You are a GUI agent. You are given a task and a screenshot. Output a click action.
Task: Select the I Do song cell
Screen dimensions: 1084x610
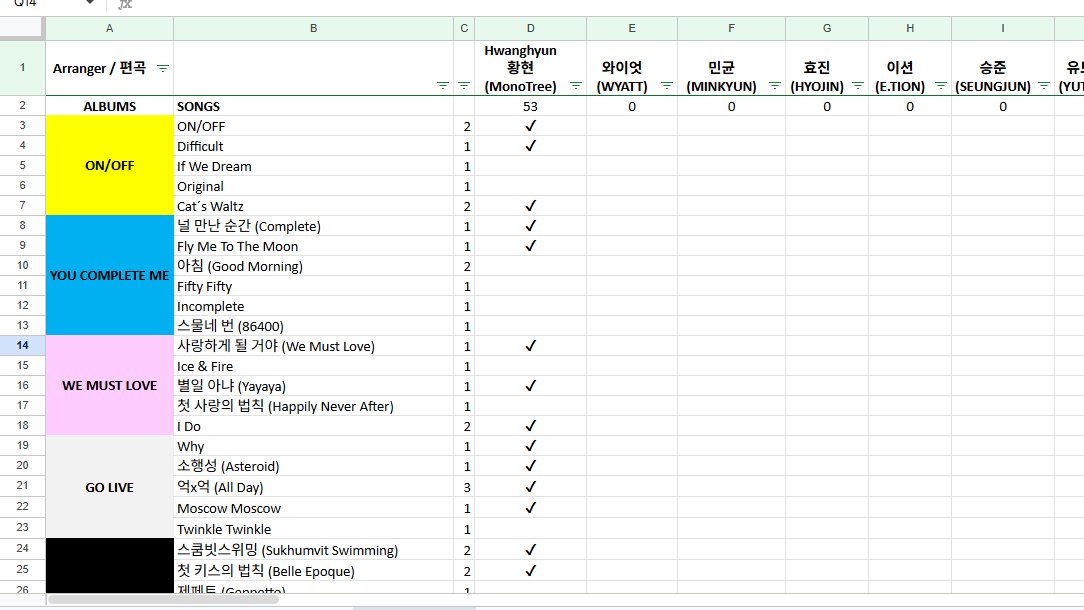coord(313,426)
